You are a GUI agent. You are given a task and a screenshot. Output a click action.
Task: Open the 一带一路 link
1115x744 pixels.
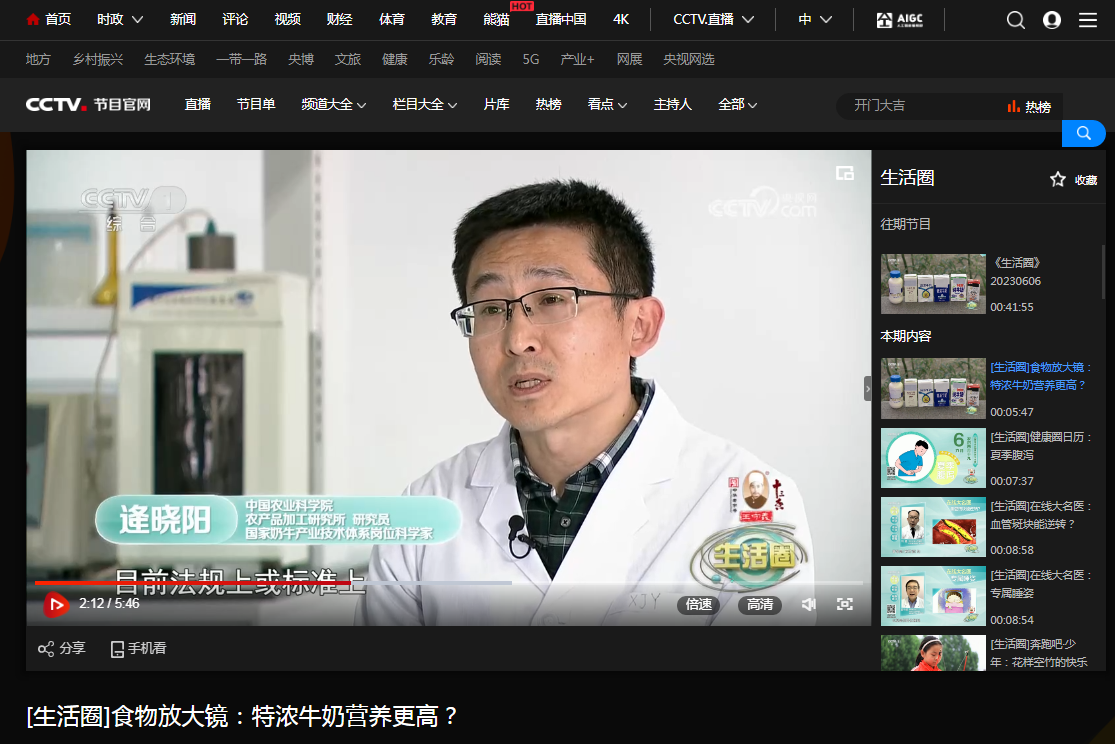point(242,59)
